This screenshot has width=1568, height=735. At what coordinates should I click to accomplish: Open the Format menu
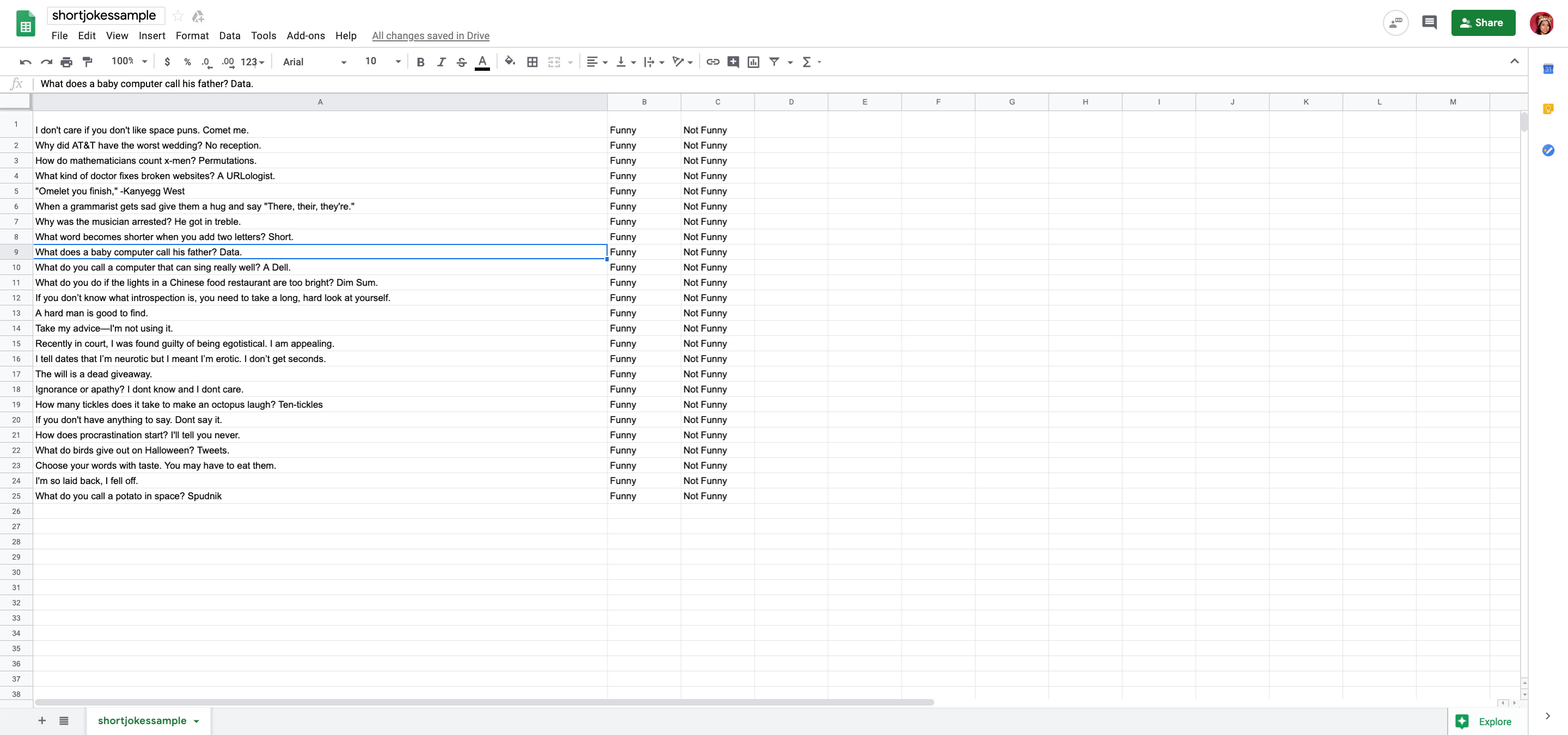pyautogui.click(x=192, y=36)
